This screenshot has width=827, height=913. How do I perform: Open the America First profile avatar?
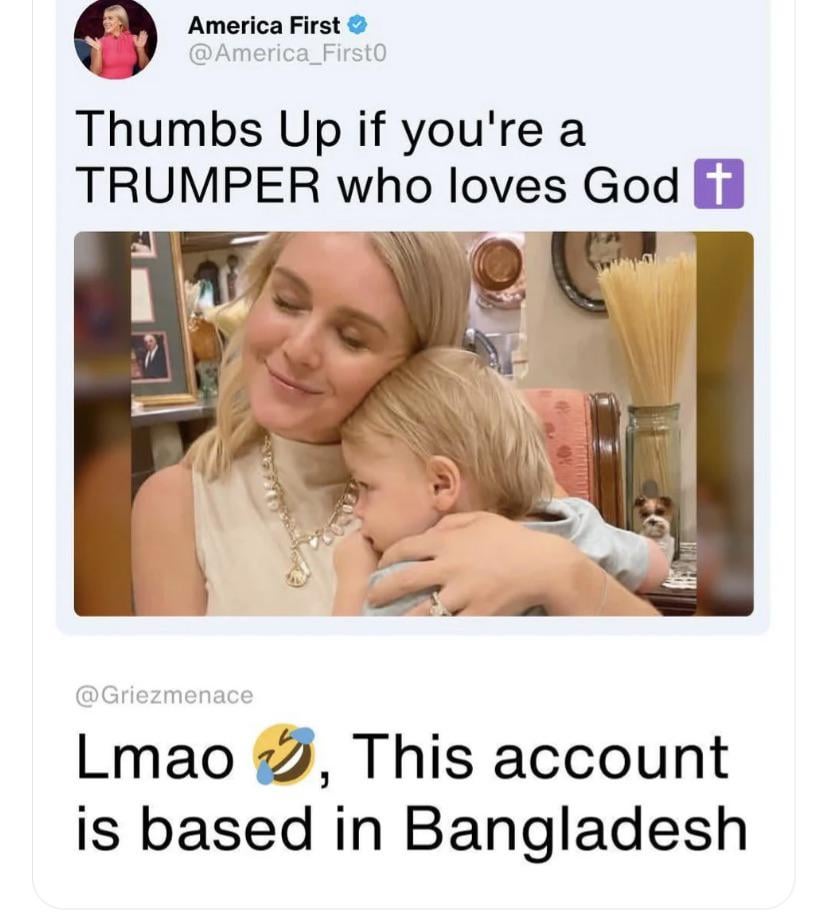point(115,41)
